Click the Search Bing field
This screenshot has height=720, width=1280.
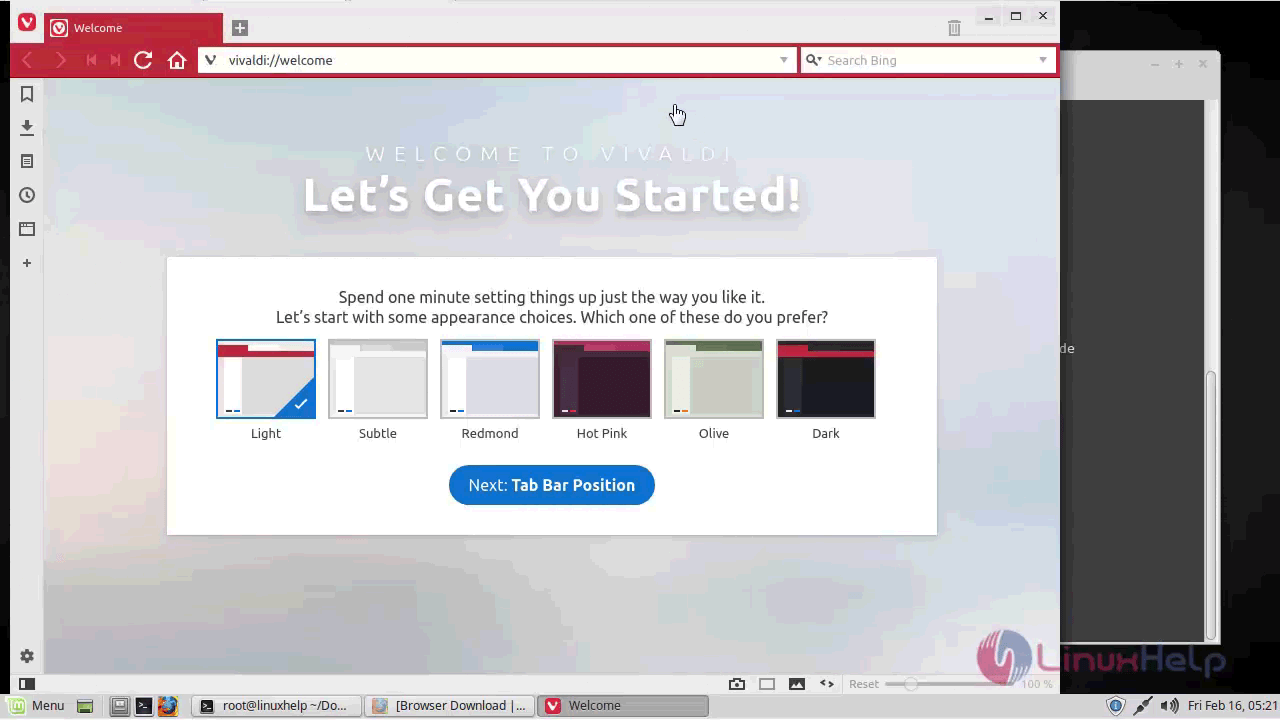(x=927, y=60)
